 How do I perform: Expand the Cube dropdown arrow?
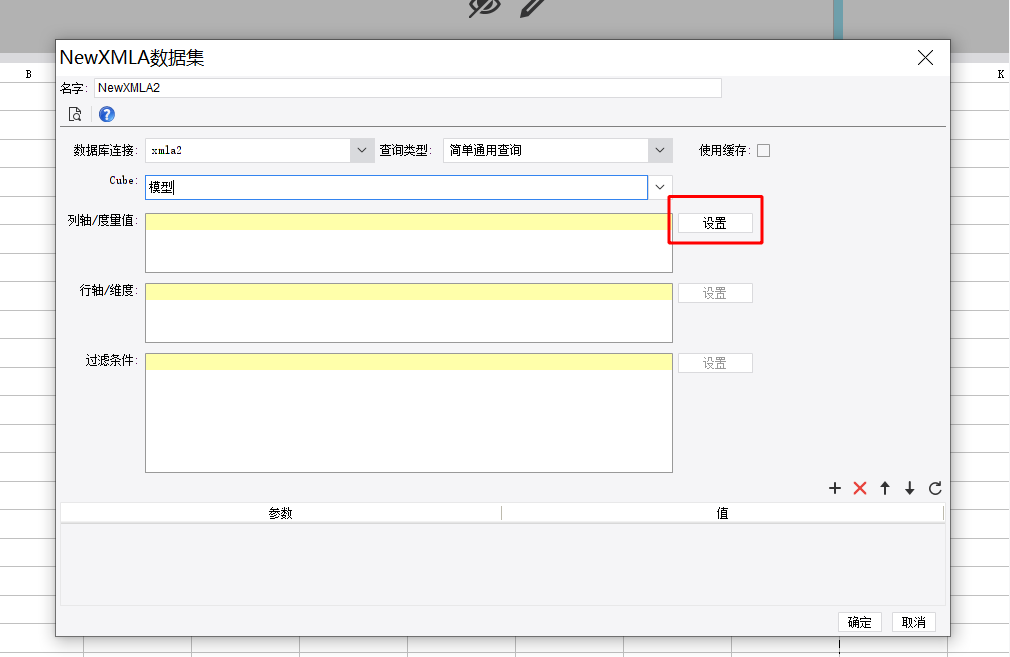pyautogui.click(x=660, y=187)
